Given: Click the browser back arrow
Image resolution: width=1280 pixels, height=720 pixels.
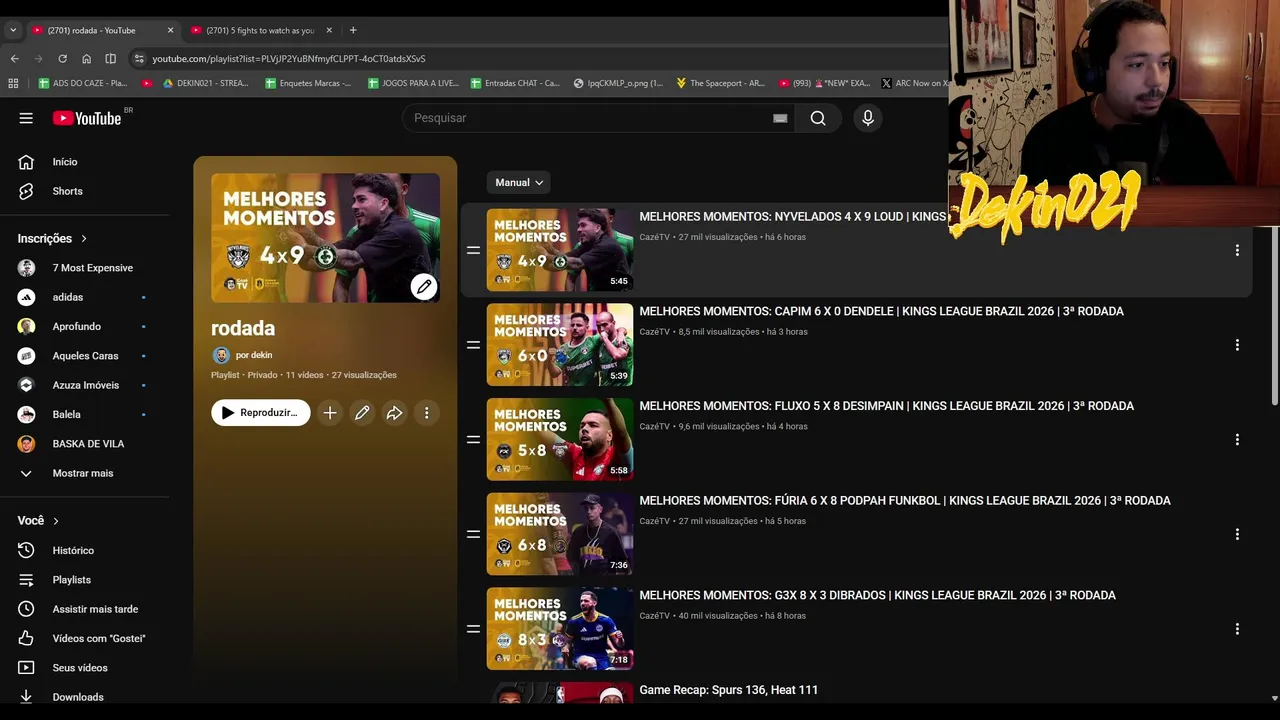Looking at the screenshot, I should coord(14,58).
